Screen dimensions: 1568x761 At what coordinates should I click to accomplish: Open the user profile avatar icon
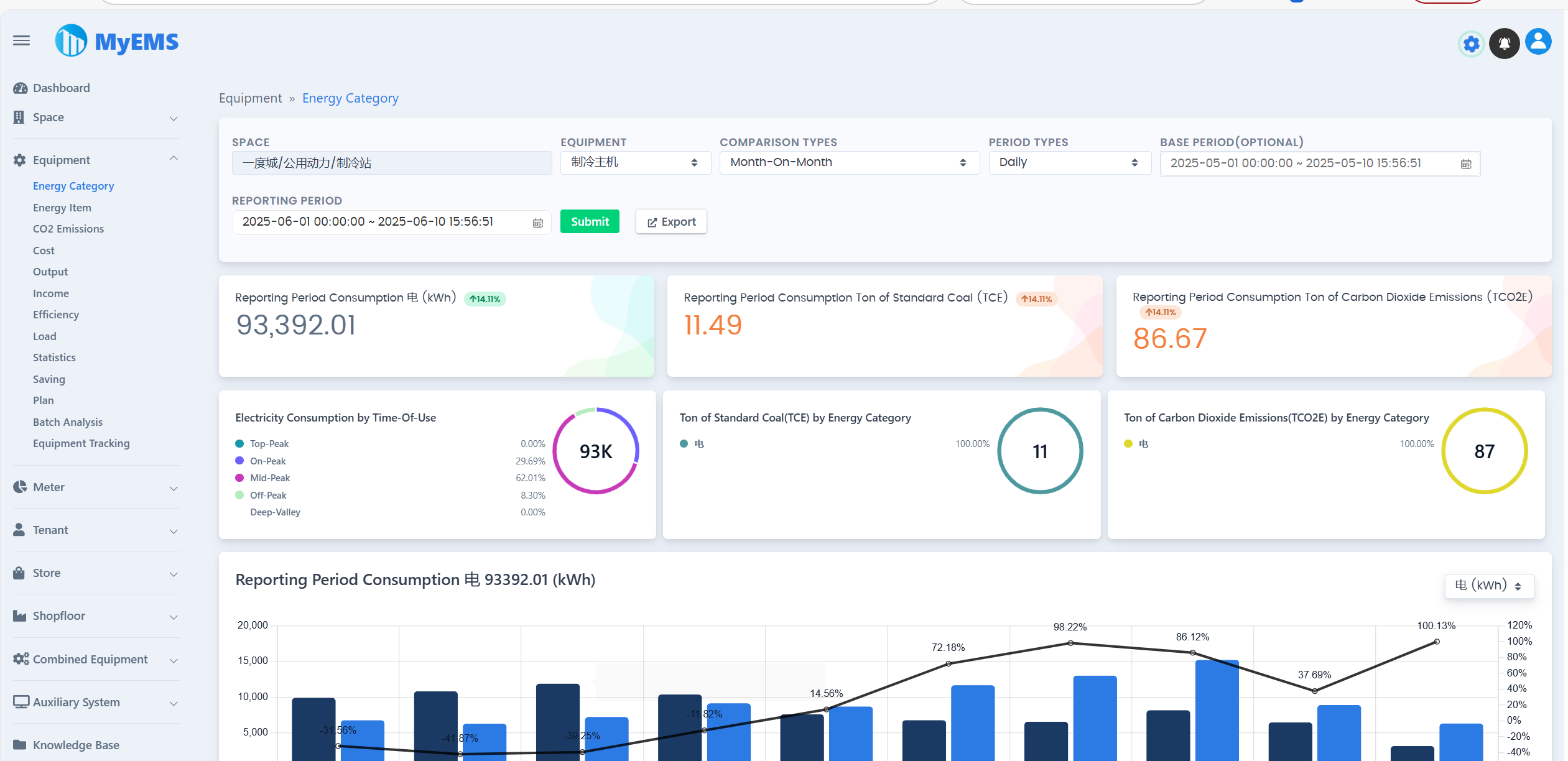pos(1538,42)
